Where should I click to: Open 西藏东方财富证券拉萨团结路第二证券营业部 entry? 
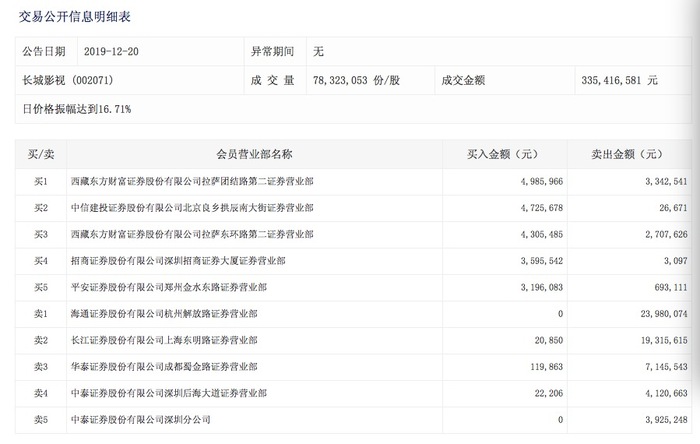[x=192, y=182]
